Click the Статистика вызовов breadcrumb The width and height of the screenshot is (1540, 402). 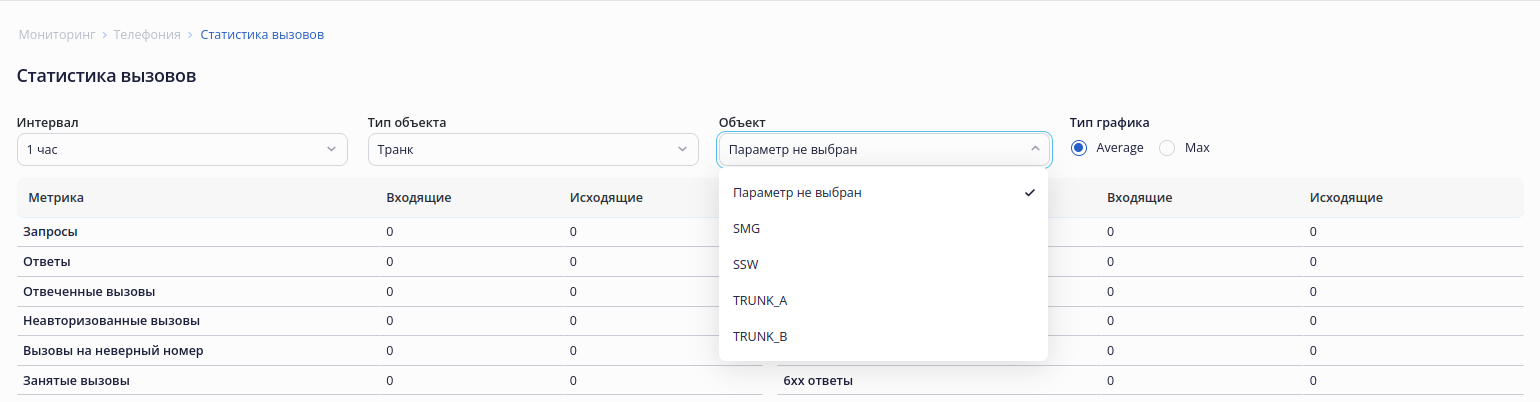pos(262,35)
